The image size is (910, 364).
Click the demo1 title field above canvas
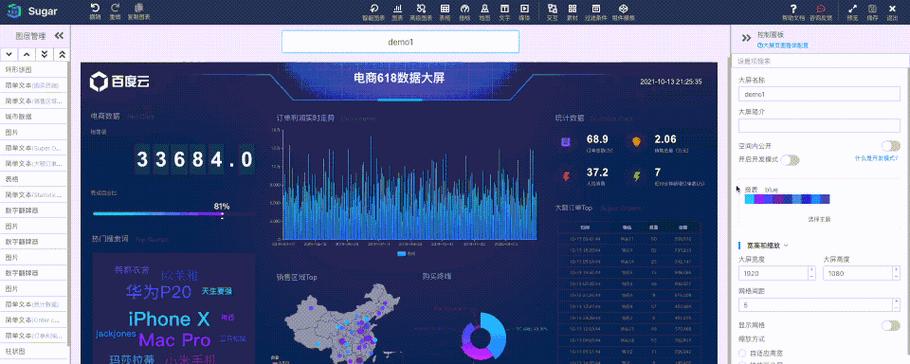[400, 42]
